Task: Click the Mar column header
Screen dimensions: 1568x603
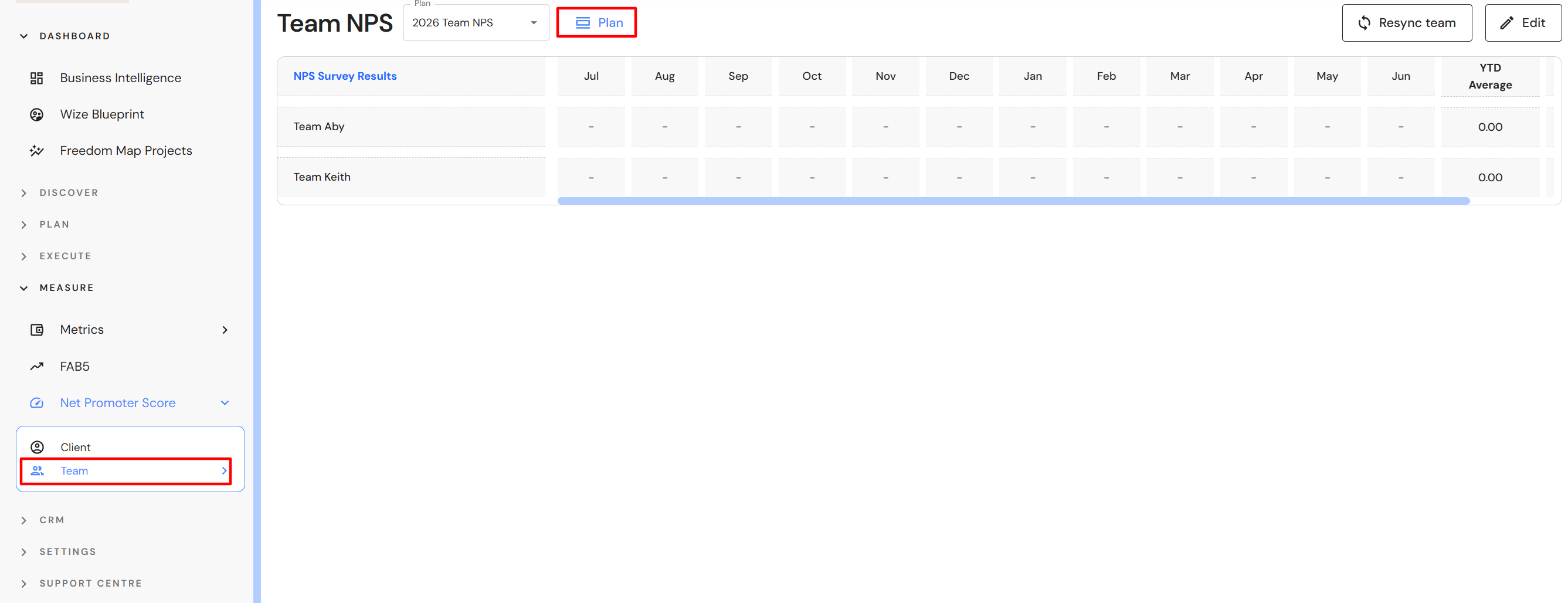Action: pyautogui.click(x=1180, y=76)
